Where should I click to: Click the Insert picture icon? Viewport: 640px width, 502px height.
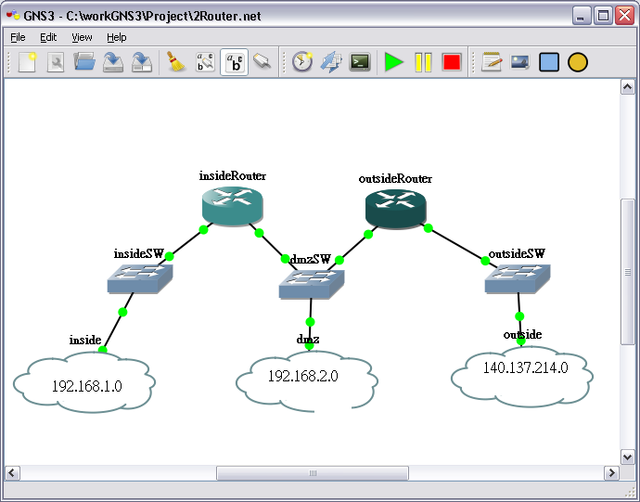pyautogui.click(x=520, y=62)
